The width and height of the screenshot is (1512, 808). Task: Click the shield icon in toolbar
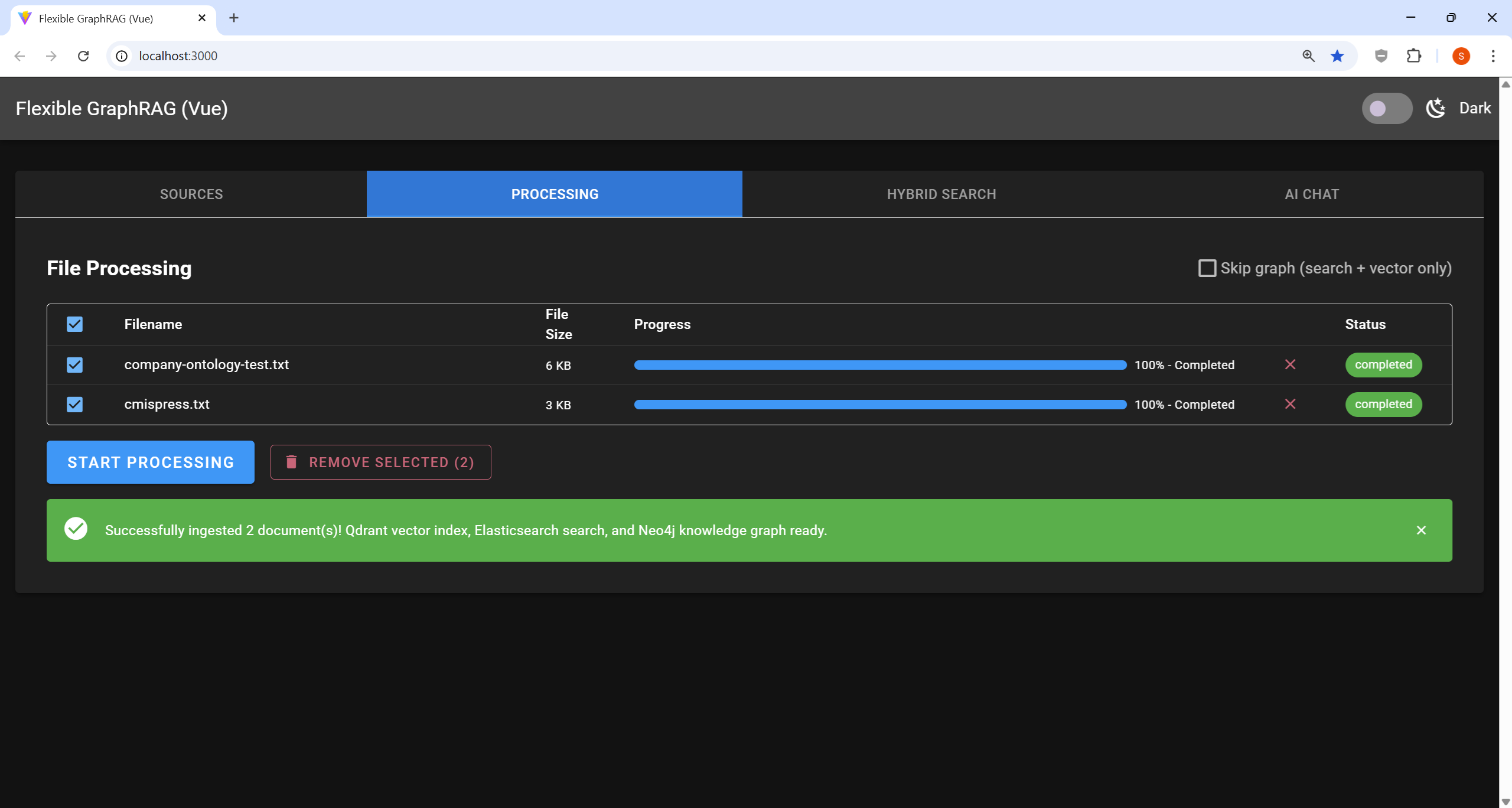1381,56
